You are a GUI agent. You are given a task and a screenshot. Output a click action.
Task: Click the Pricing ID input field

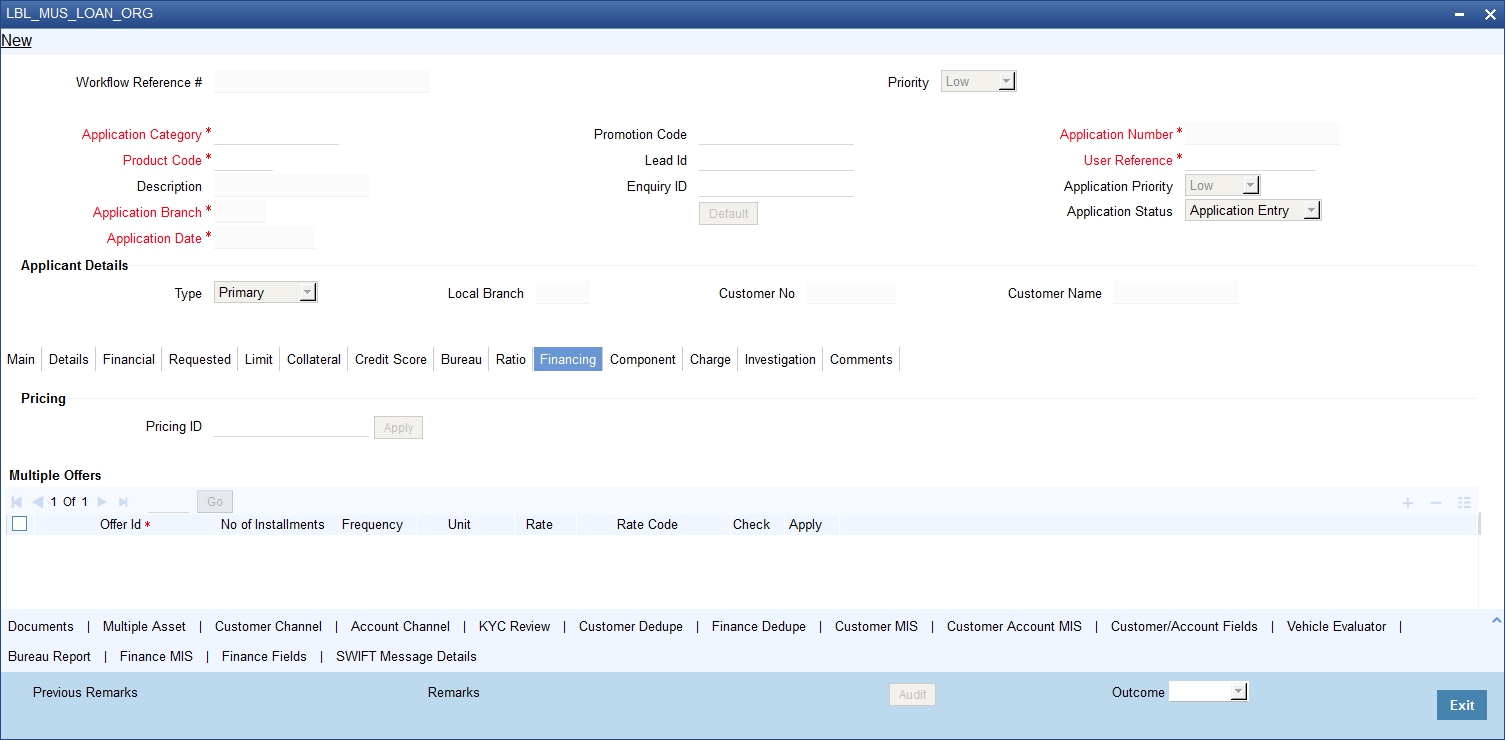[292, 427]
